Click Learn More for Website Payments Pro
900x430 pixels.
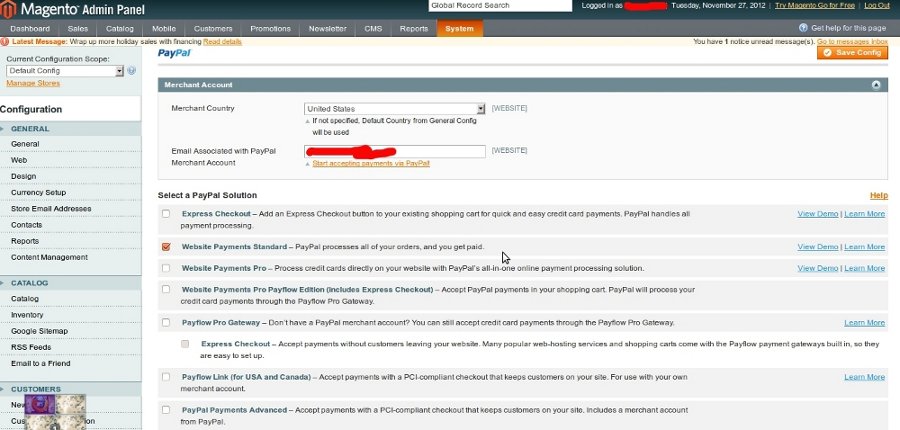coord(864,268)
